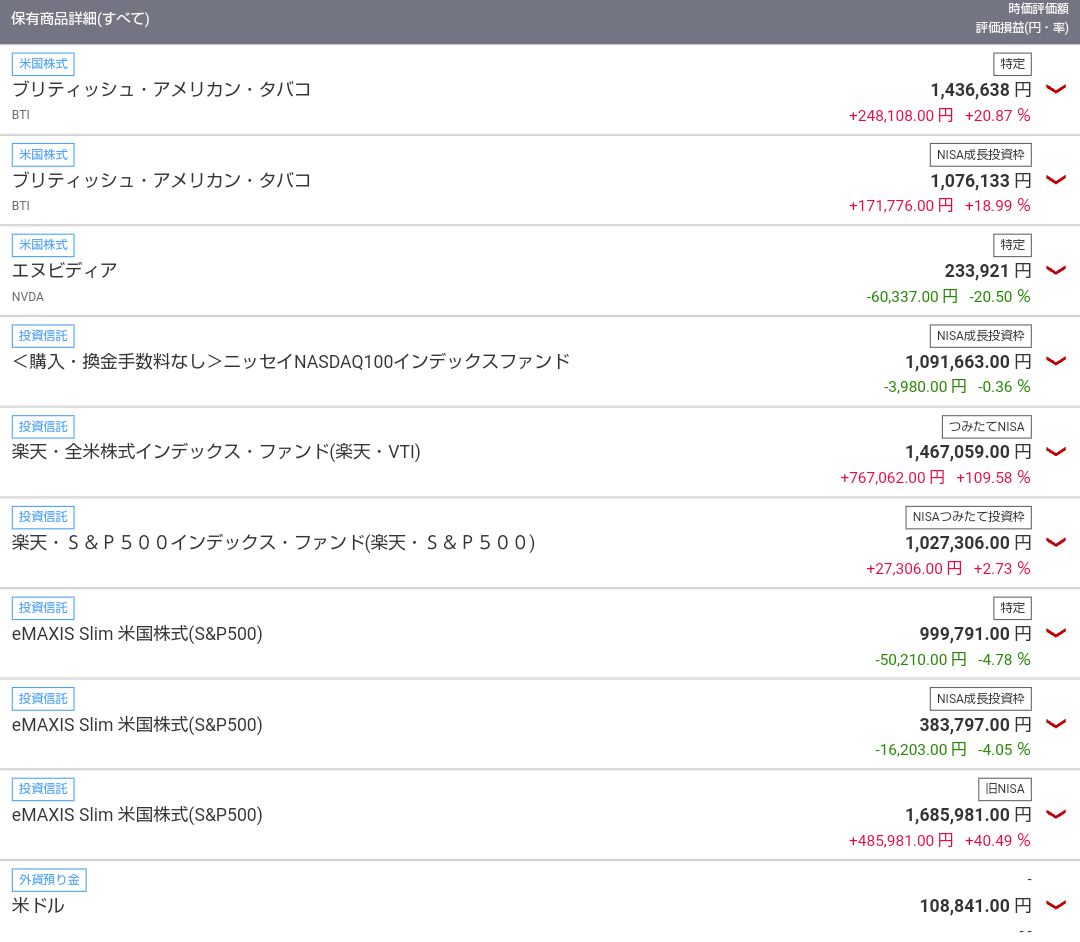The image size is (1080, 942).
Task: Click the value 1,467,059.00 円
Action: pyautogui.click(x=968, y=452)
